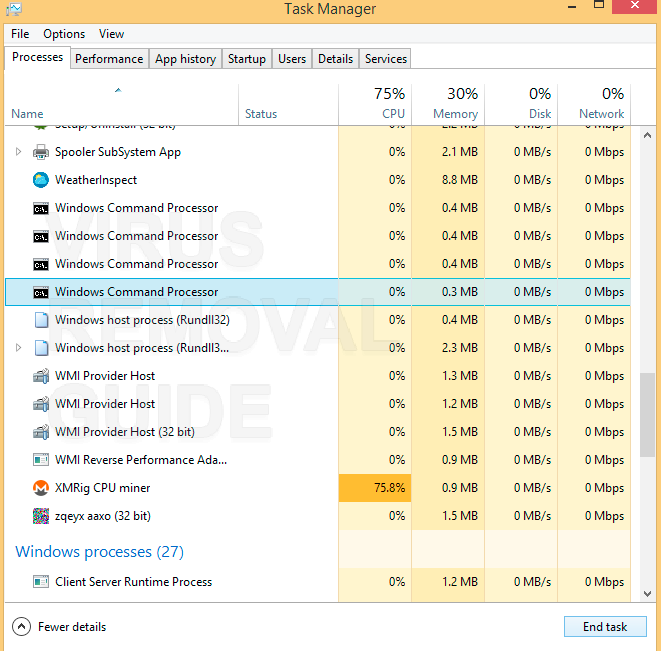Sort by the Name column header

[x=121, y=105]
